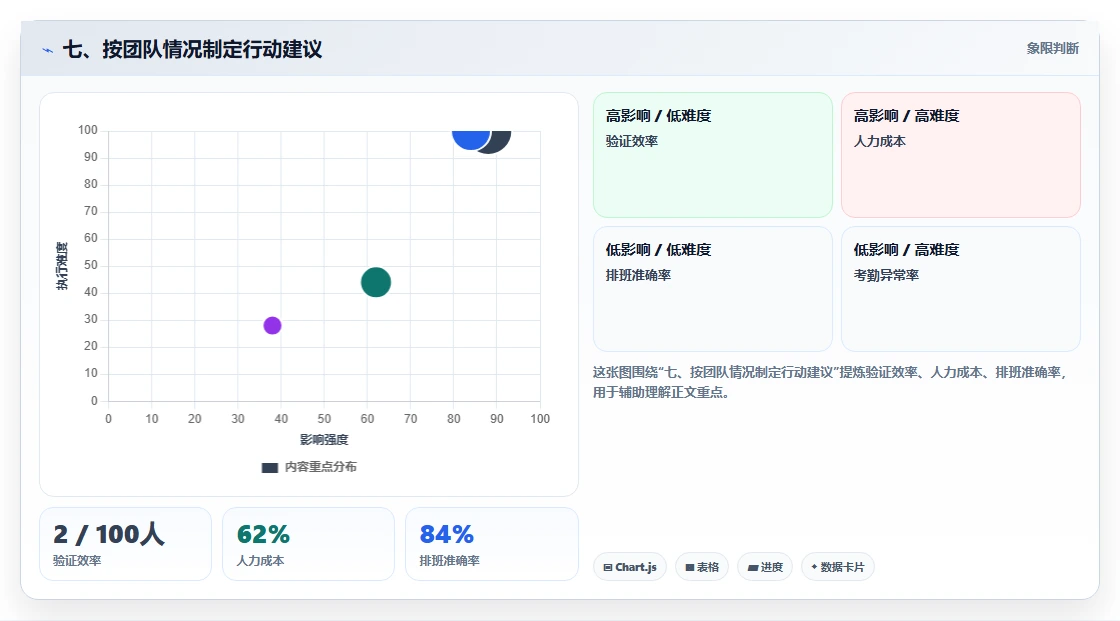Click the 2 / 100人 验证效率 stat card
This screenshot has height=621, width=1120.
[126, 545]
